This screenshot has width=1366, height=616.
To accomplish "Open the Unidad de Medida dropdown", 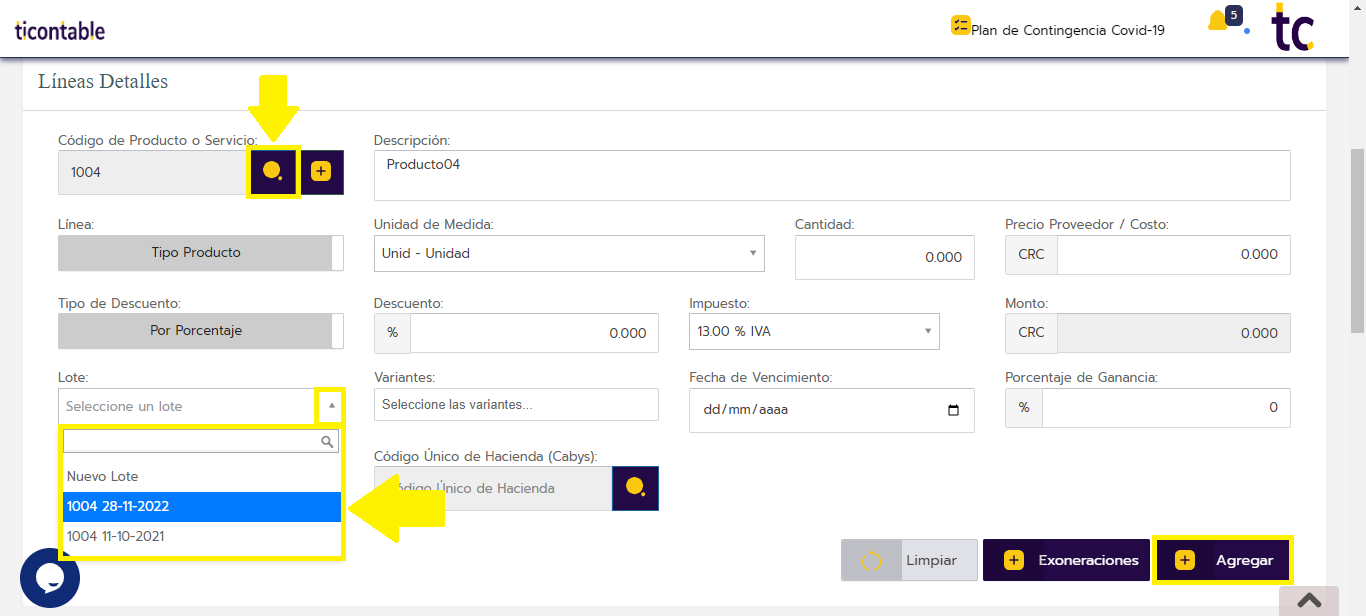I will (x=569, y=253).
